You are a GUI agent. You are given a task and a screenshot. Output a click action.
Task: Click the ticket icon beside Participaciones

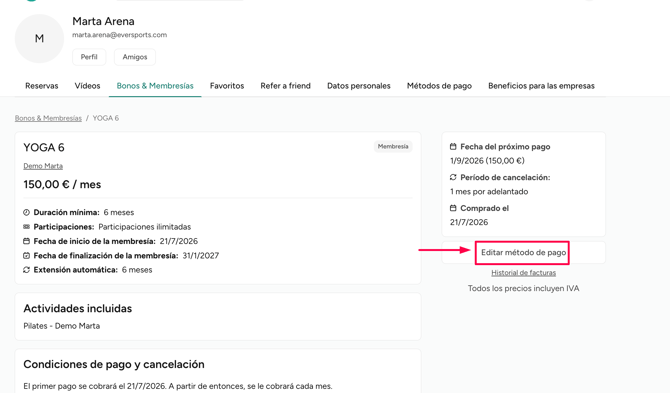point(26,227)
